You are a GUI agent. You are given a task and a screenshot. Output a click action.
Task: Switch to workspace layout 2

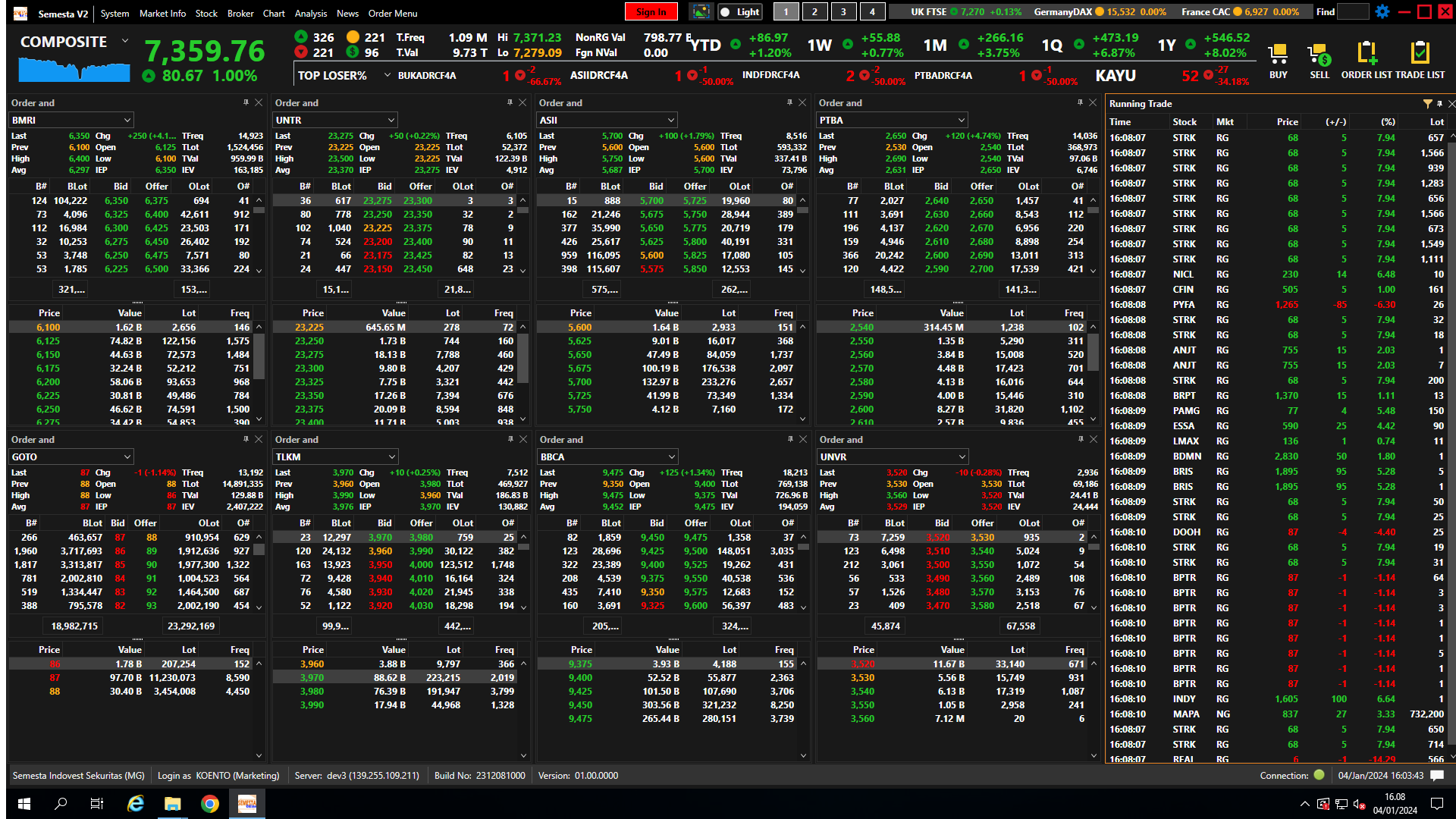(x=814, y=12)
